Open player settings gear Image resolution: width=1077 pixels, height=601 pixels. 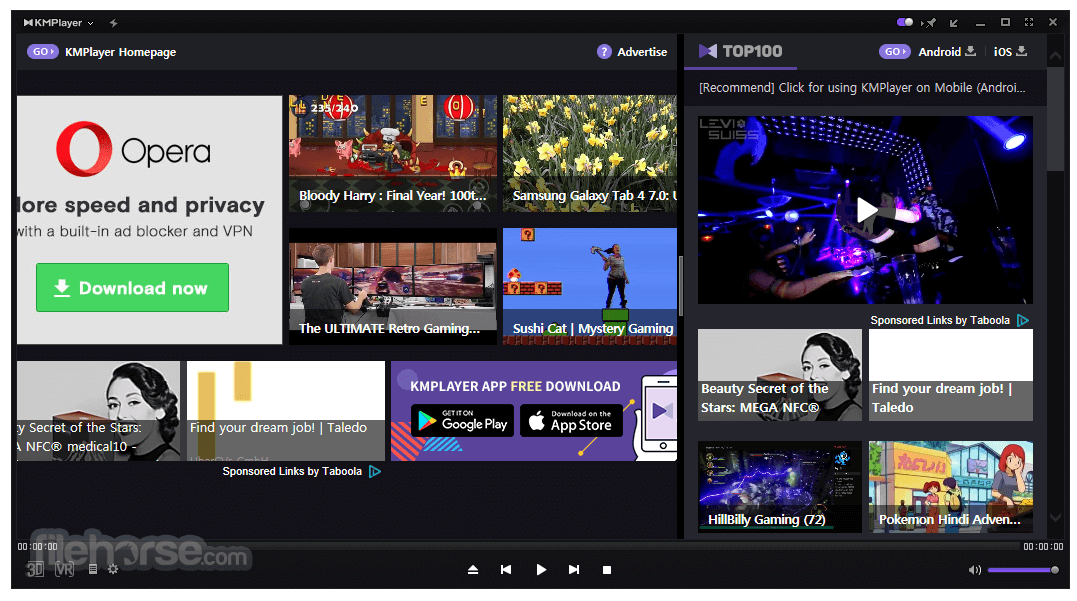point(113,569)
